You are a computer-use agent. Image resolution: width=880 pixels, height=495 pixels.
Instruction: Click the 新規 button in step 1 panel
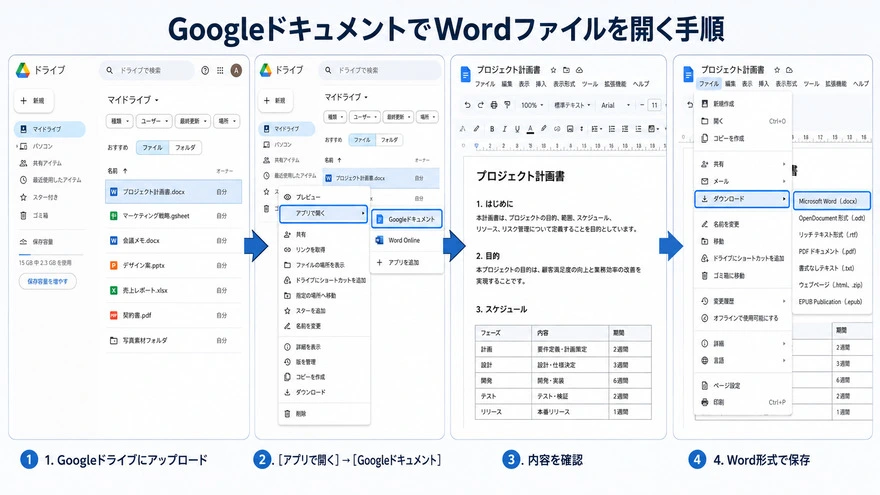point(33,101)
